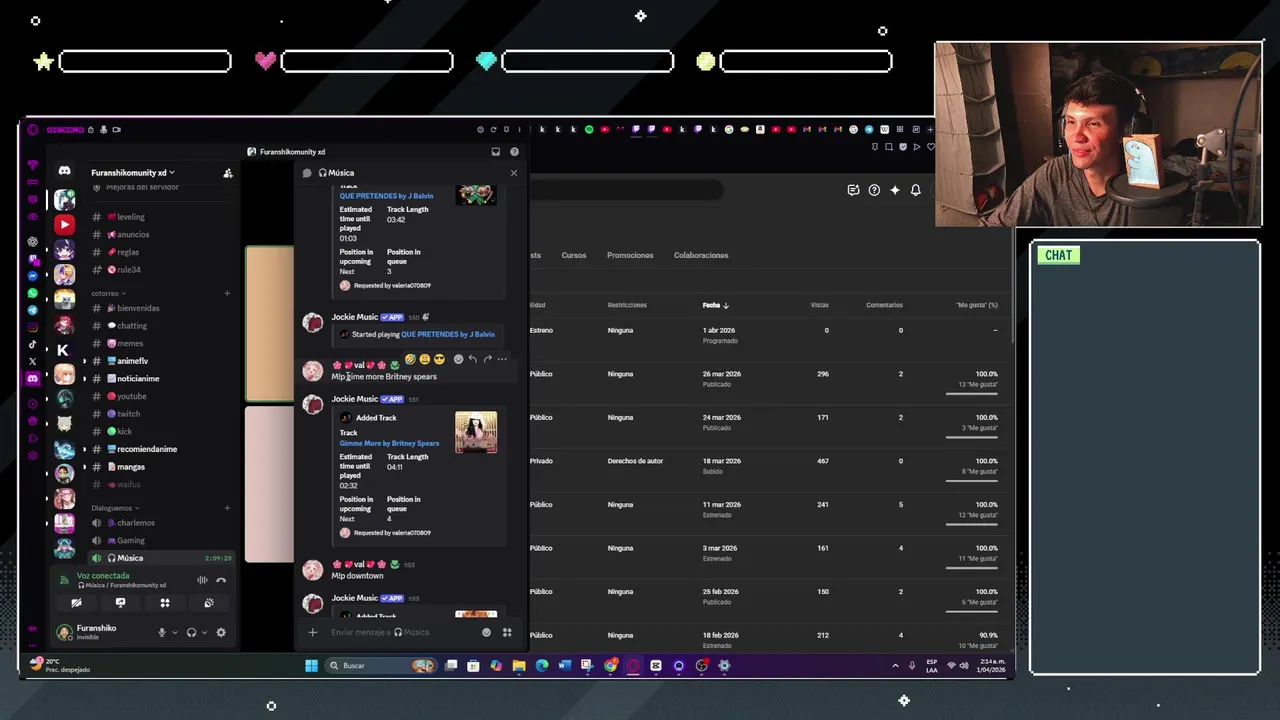
Task: Add a channel to Dialoguemos category
Action: [227, 508]
